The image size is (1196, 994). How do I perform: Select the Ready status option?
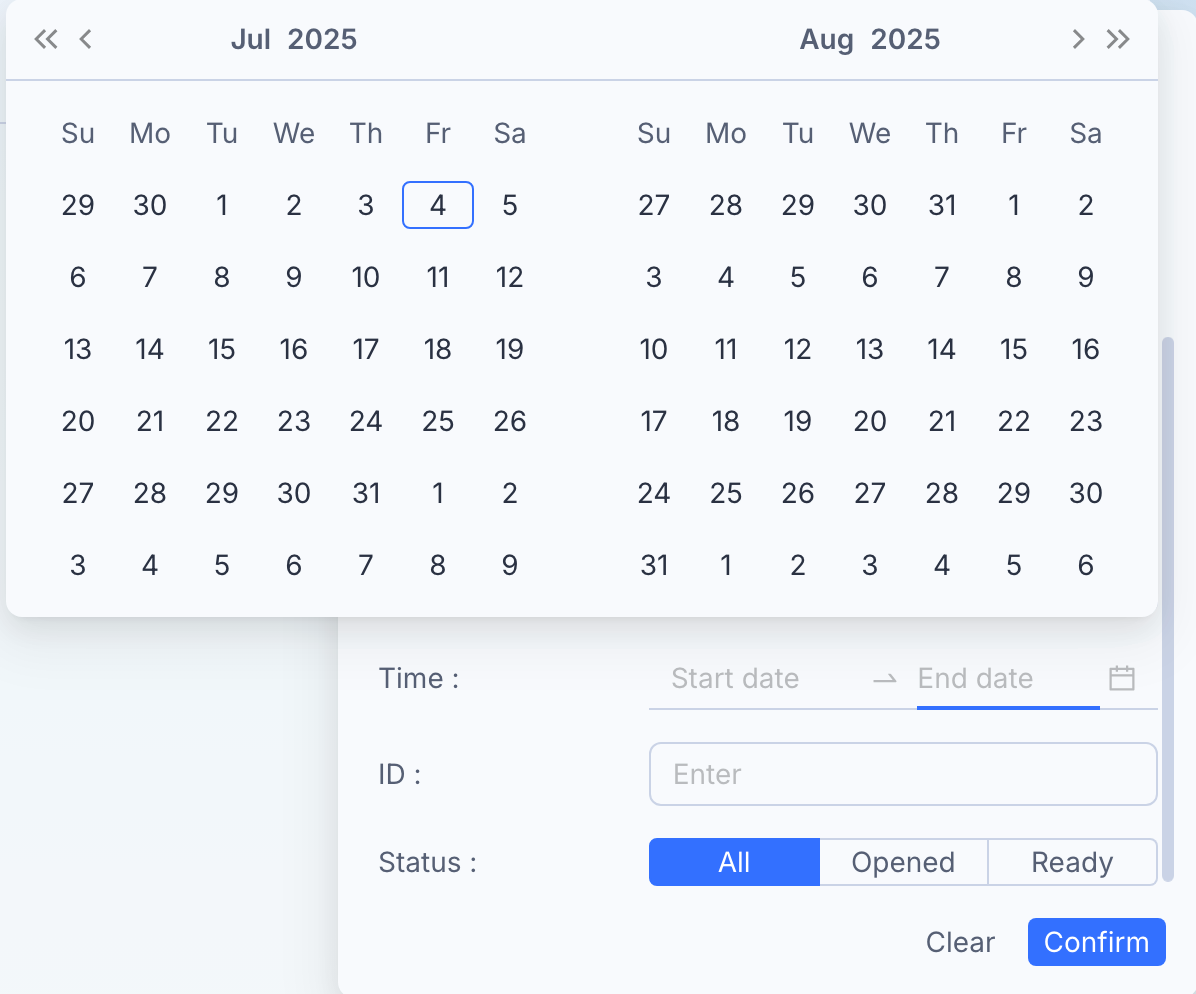click(1072, 862)
